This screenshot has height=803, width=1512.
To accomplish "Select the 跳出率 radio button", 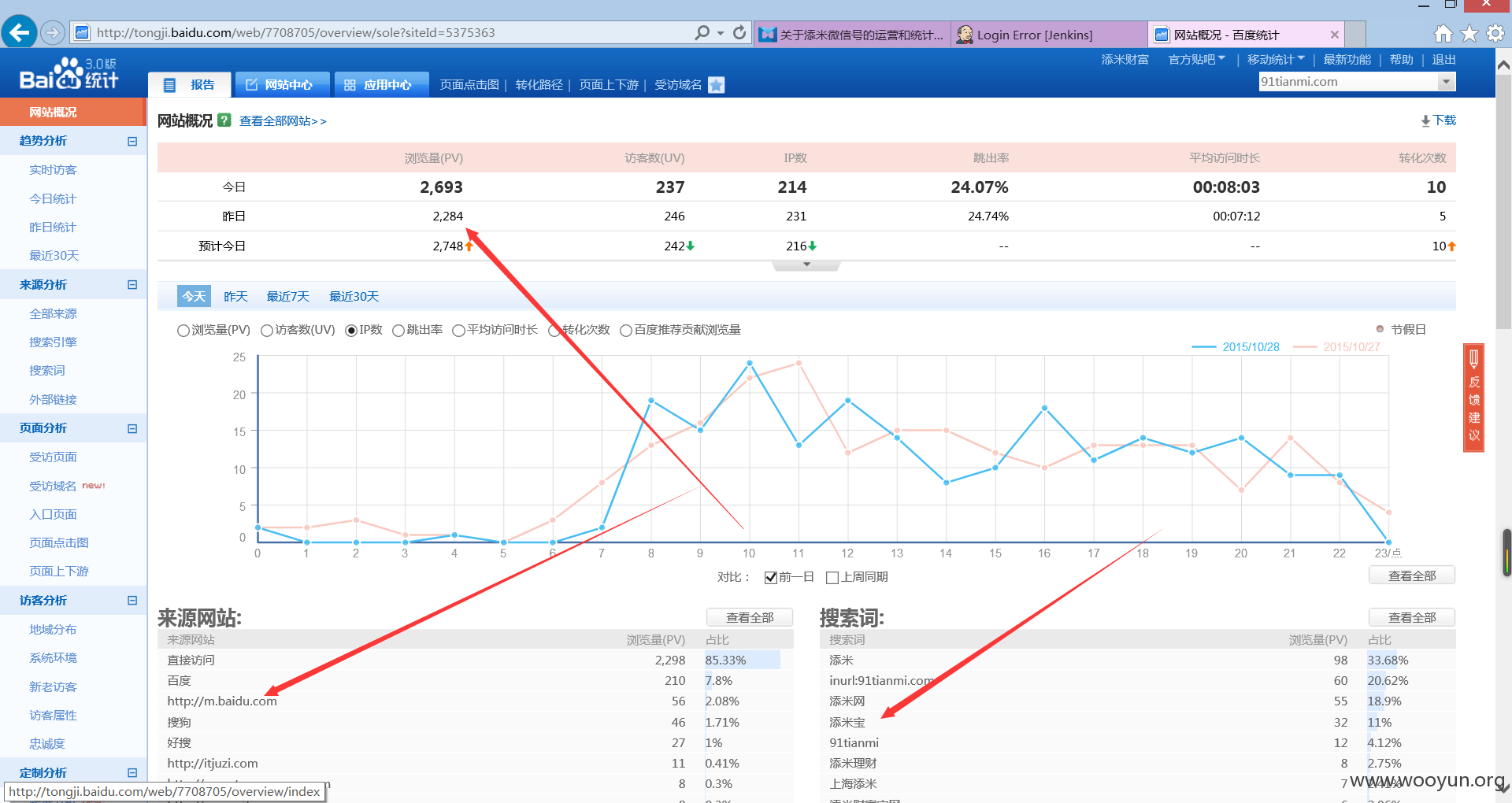I will (398, 331).
